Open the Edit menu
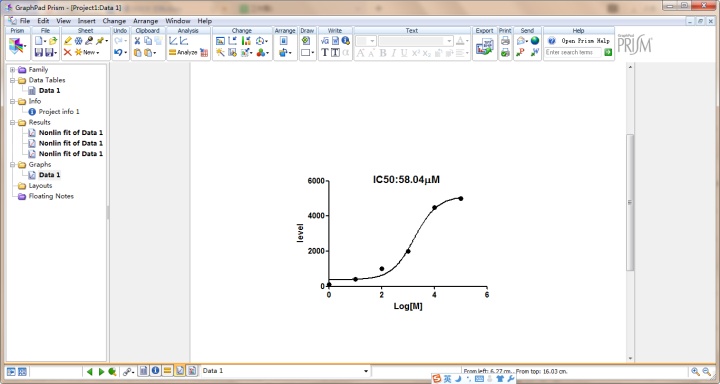The width and height of the screenshot is (720, 384). point(43,21)
